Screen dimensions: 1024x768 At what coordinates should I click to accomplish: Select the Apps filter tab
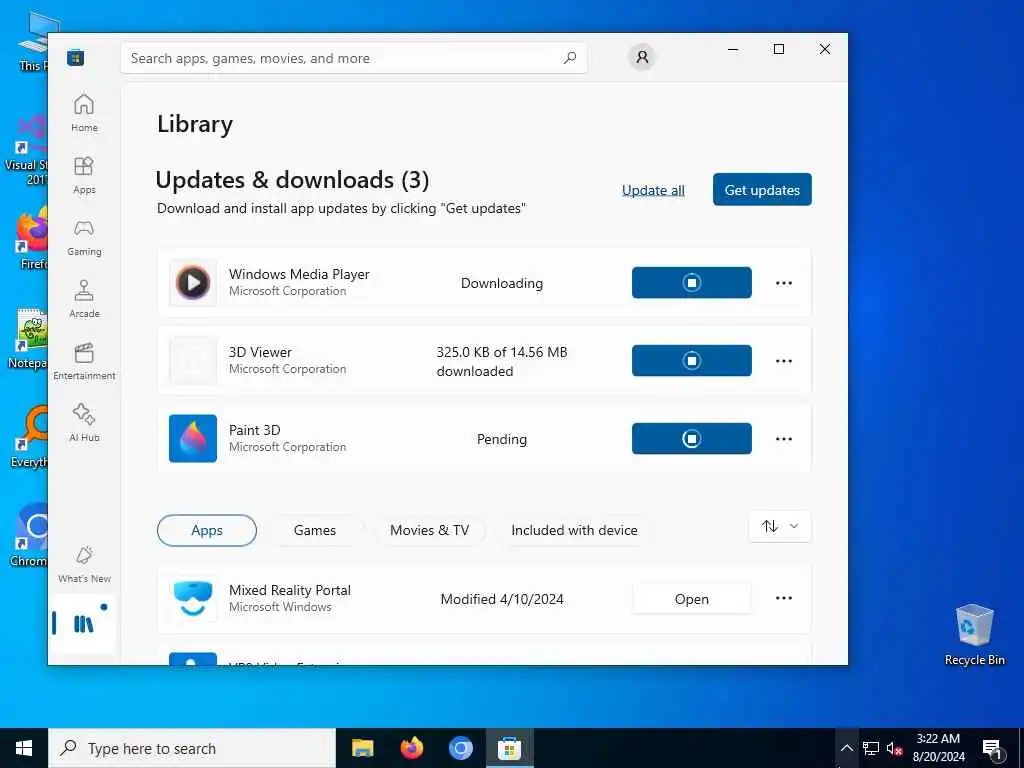pos(207,530)
